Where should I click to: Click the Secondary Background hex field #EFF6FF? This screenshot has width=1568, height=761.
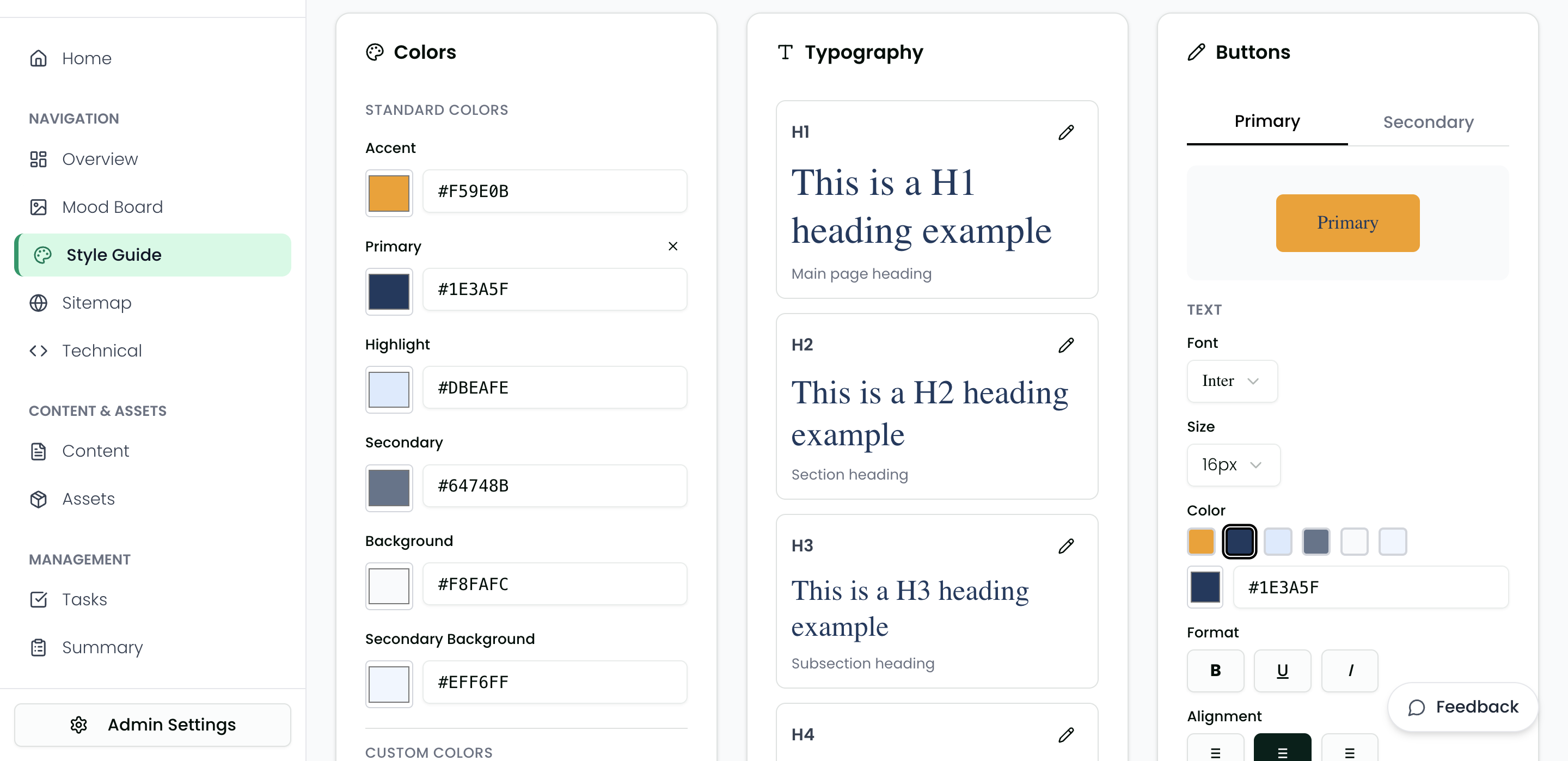[x=555, y=682]
